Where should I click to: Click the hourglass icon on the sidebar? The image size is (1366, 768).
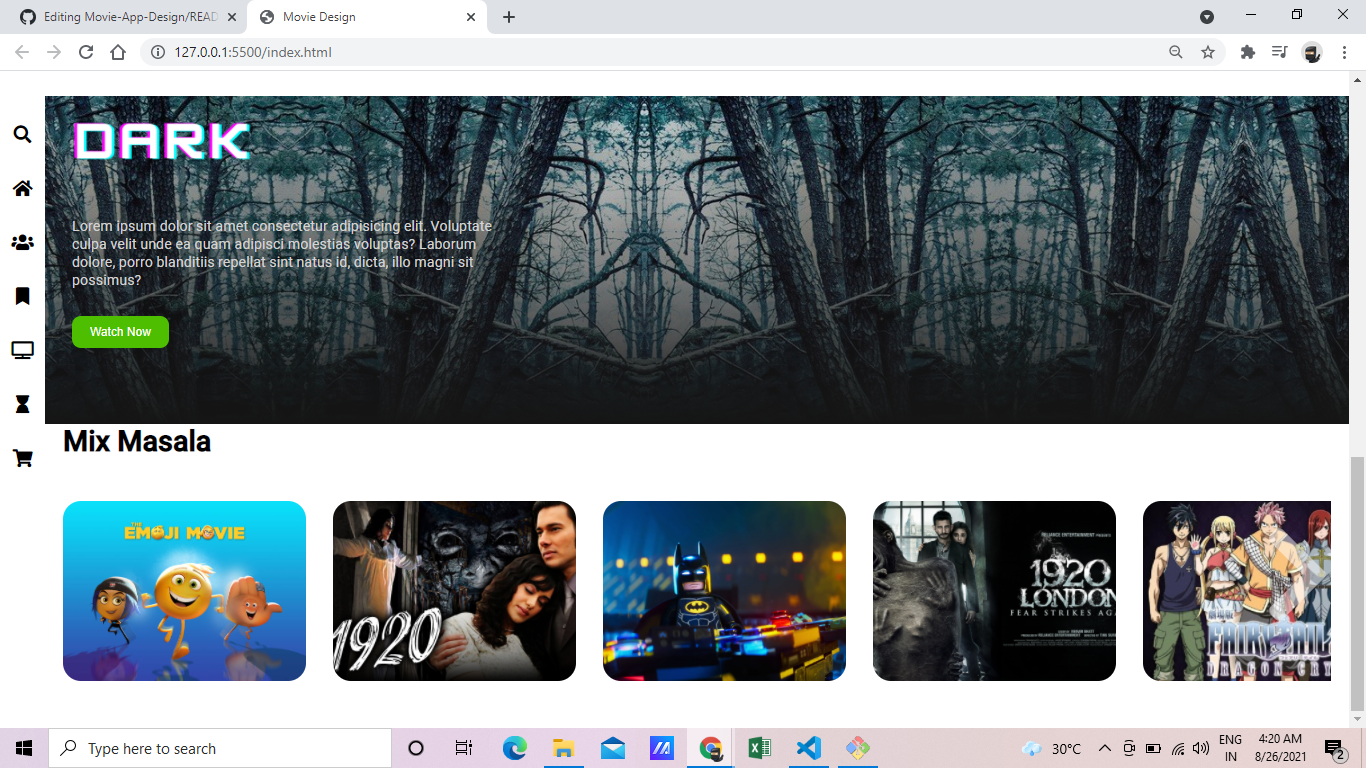tap(22, 404)
